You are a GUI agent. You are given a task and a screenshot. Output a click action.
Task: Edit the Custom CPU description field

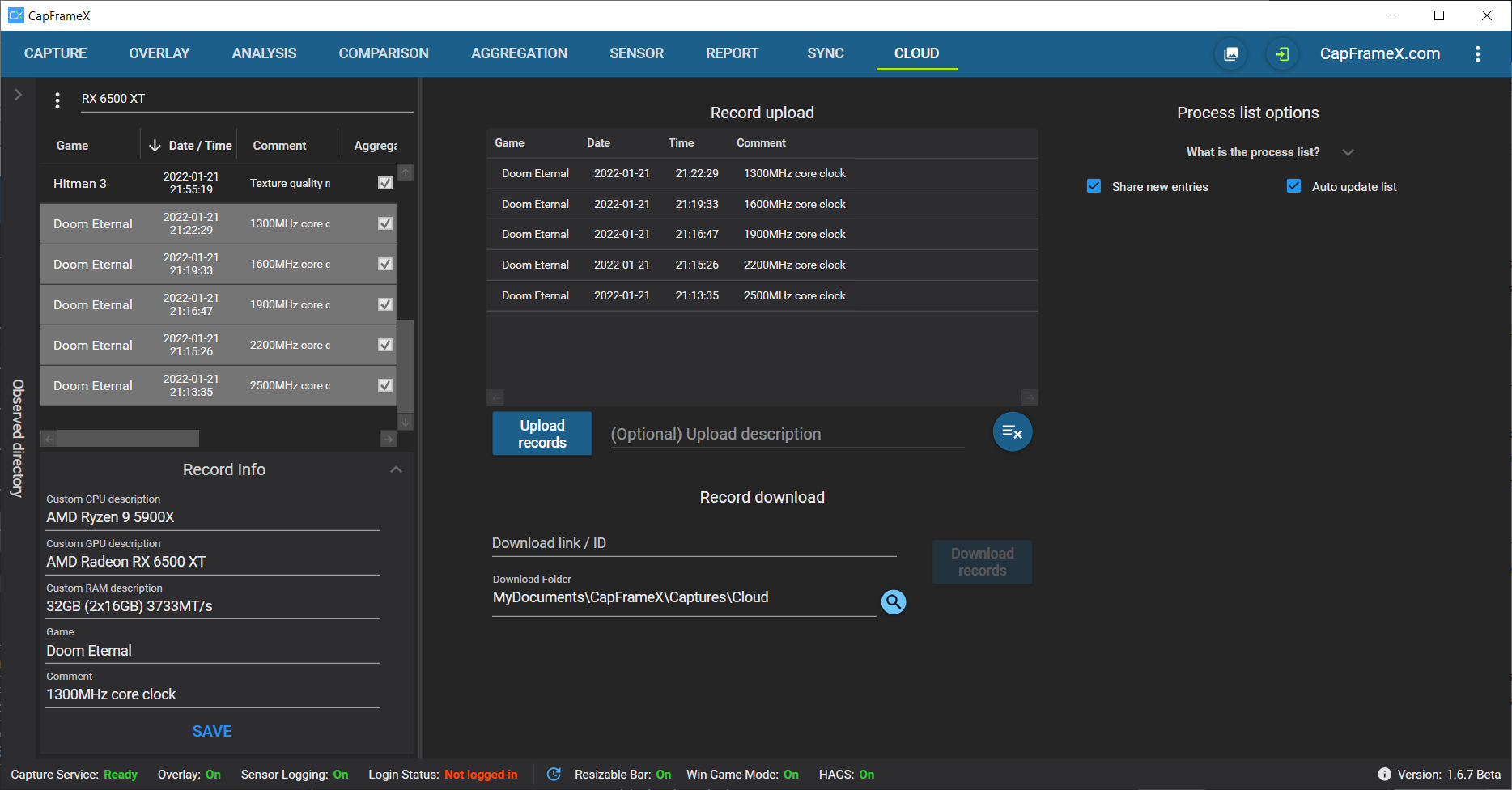213,517
